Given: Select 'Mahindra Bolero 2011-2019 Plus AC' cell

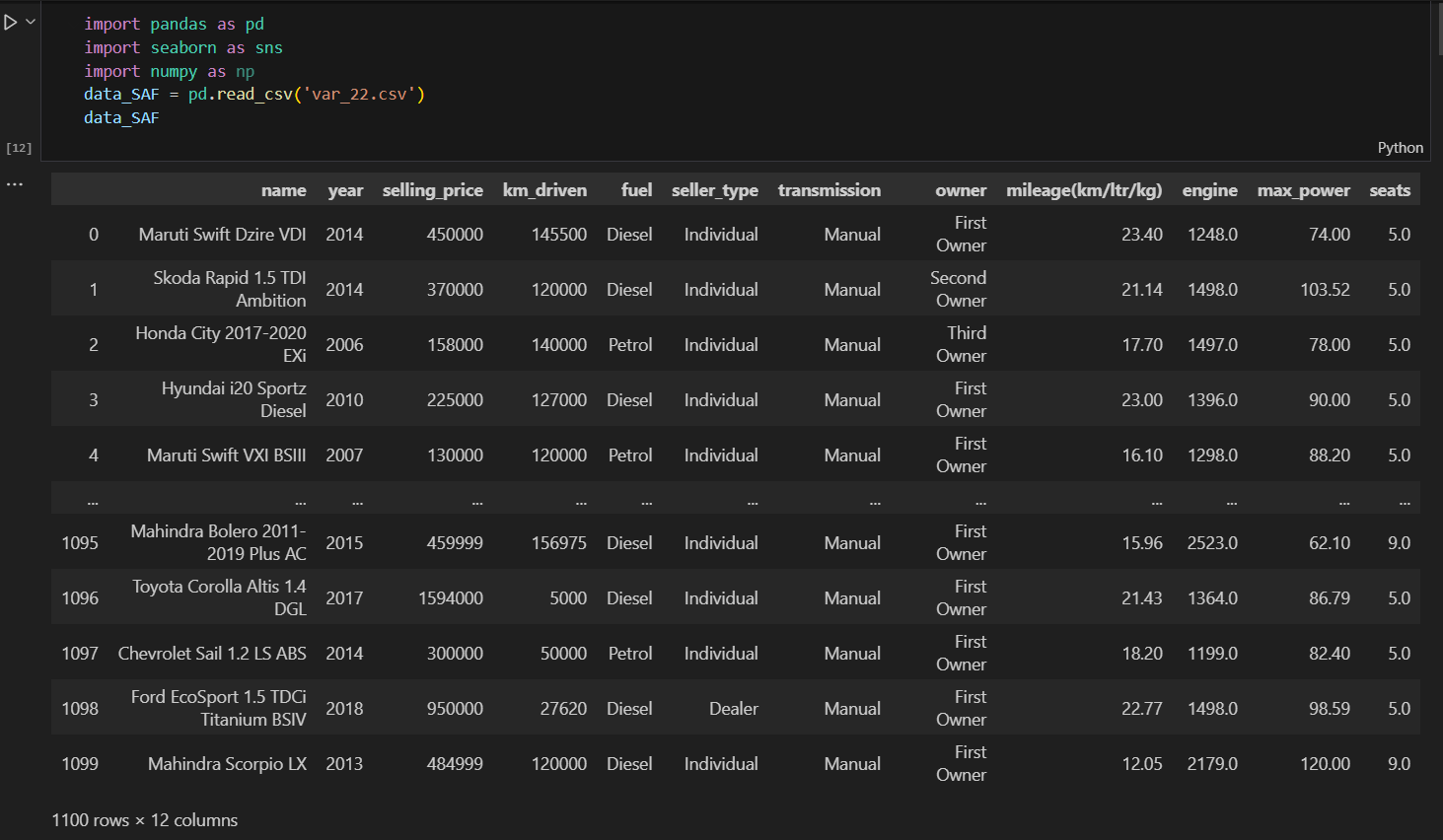Looking at the screenshot, I should tap(218, 542).
